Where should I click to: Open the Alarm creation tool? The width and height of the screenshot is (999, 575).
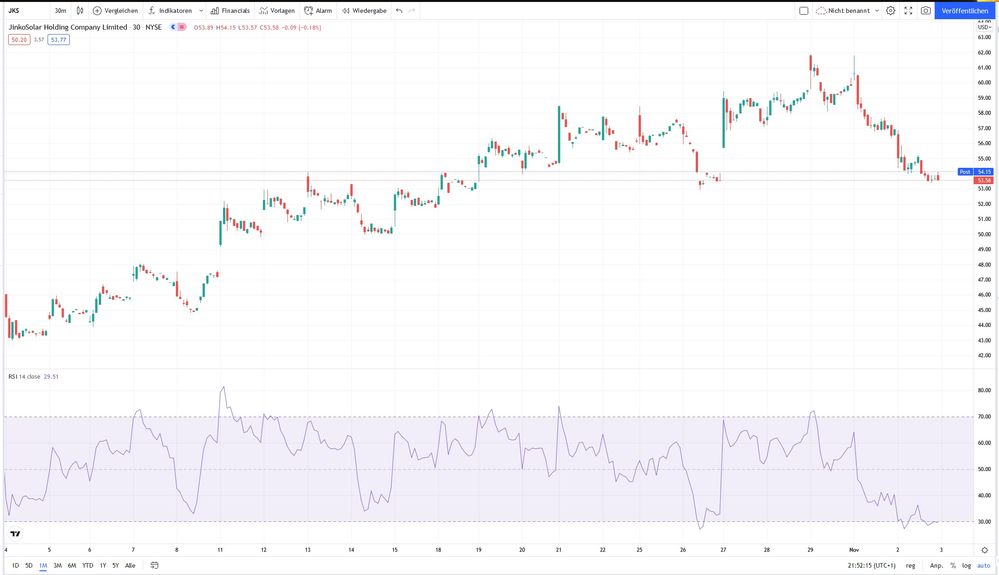tap(316, 10)
